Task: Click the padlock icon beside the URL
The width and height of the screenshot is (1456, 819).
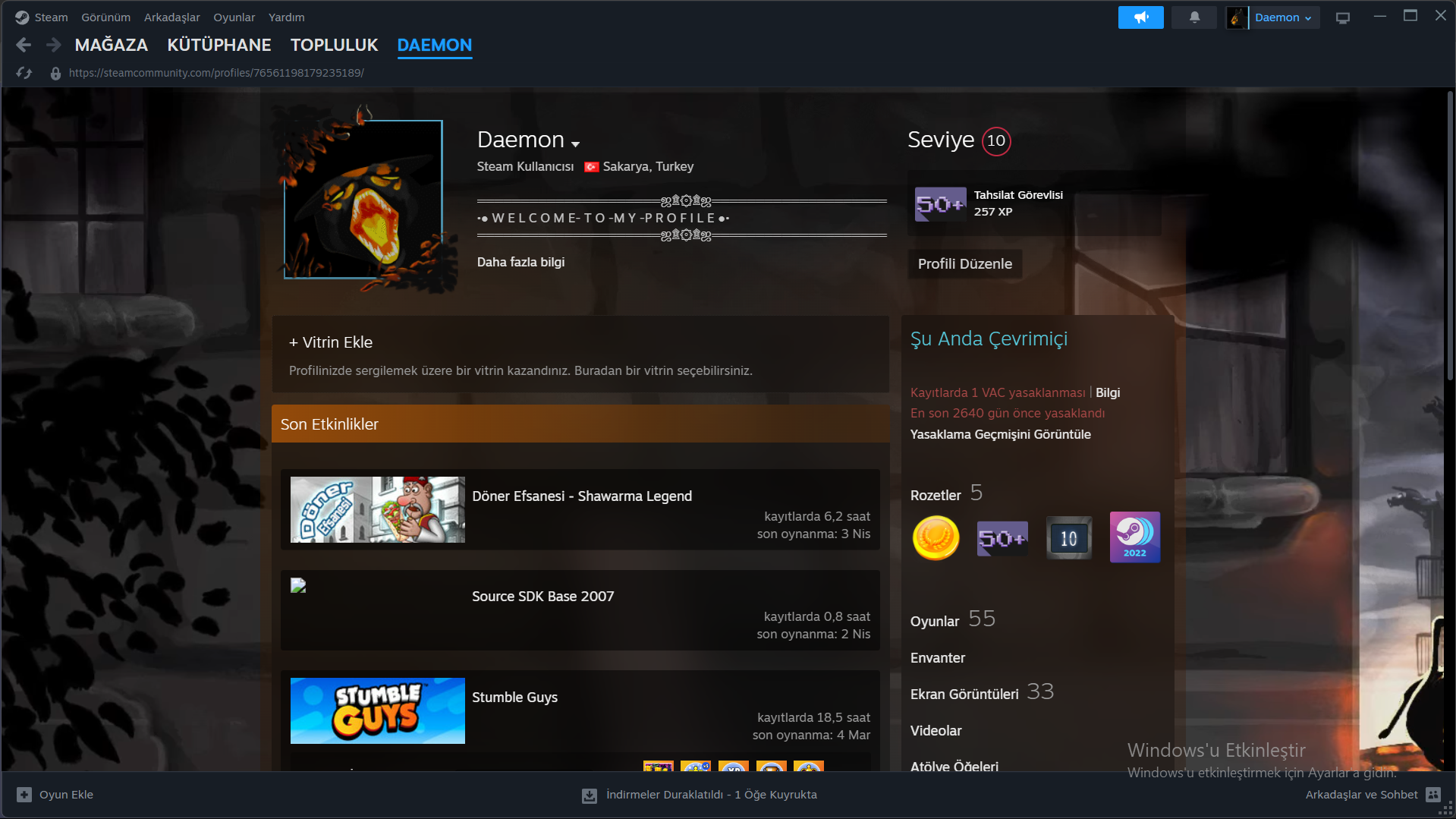Action: click(55, 74)
